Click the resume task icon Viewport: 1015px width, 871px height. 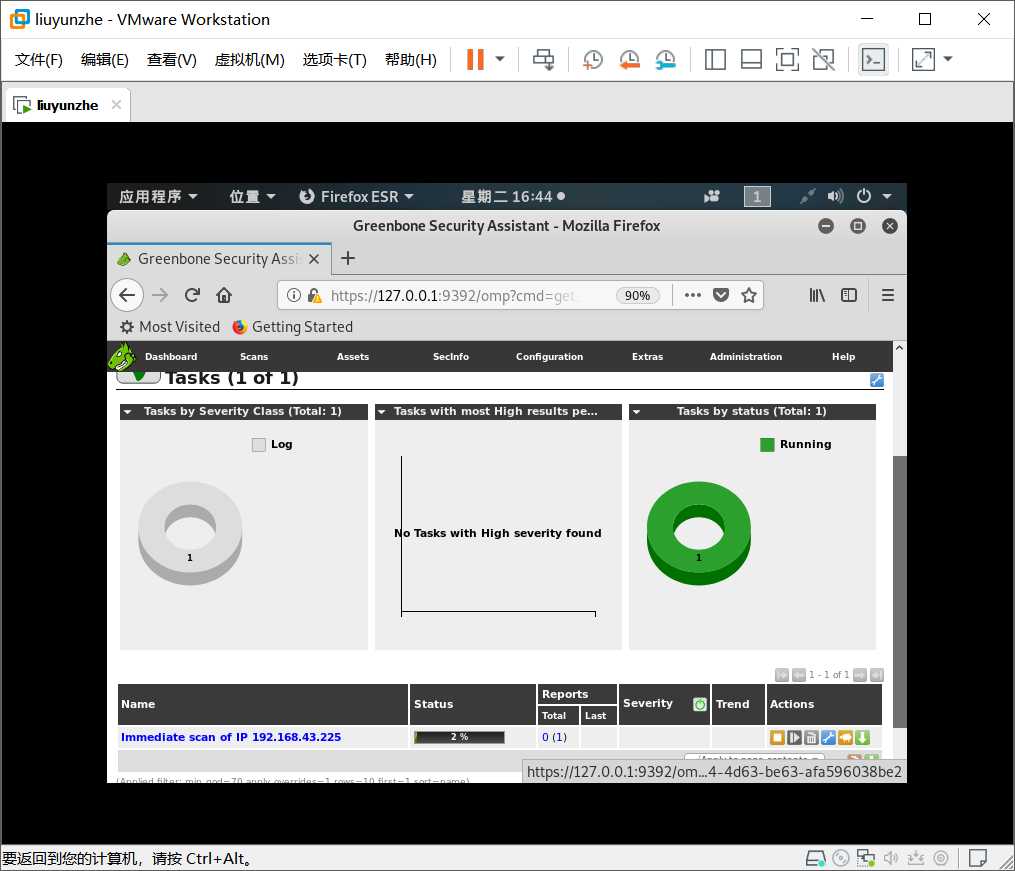tap(794, 737)
